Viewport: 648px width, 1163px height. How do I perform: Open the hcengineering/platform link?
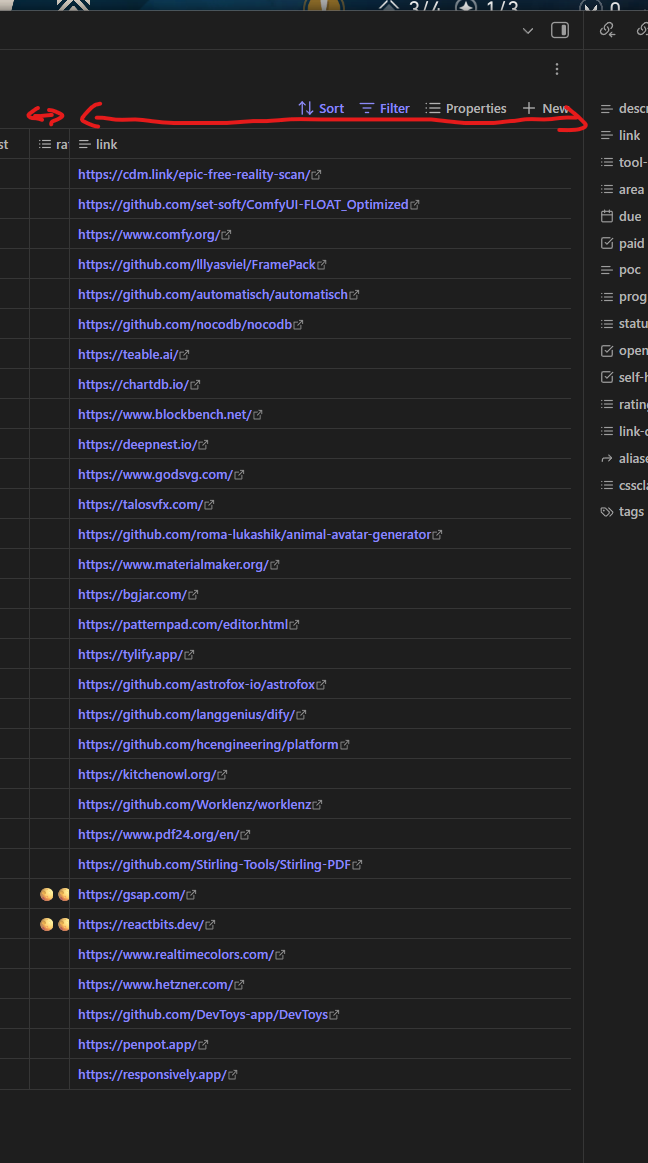point(208,744)
